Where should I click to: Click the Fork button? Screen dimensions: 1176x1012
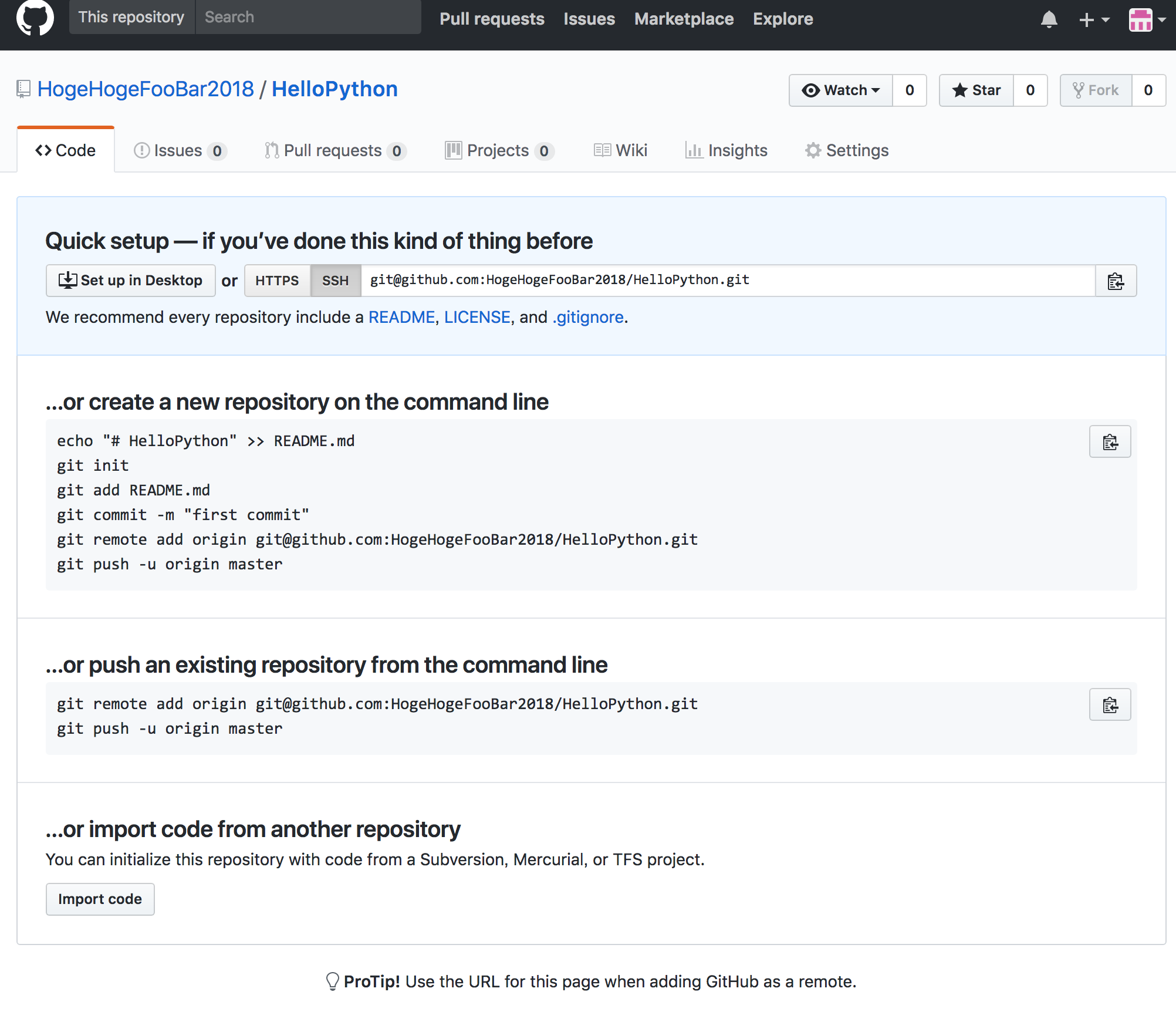coord(1096,90)
